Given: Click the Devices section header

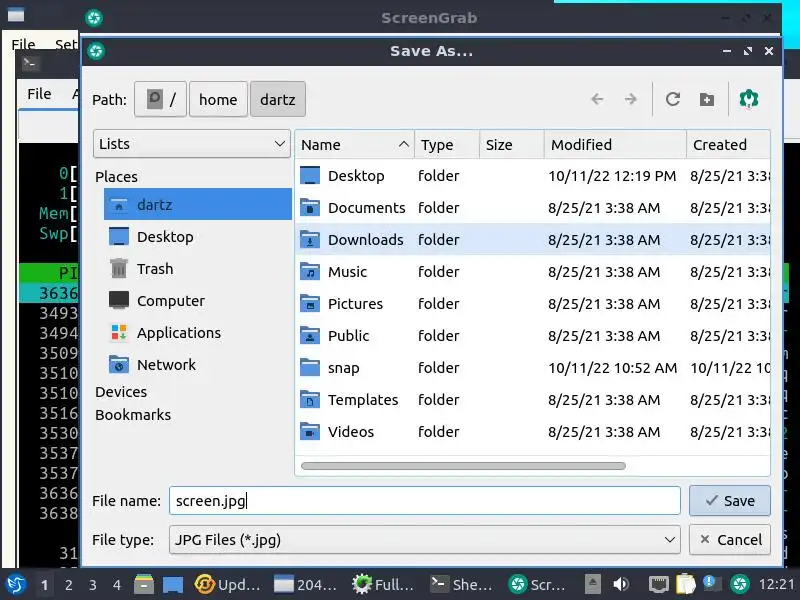Looking at the screenshot, I should point(121,392).
